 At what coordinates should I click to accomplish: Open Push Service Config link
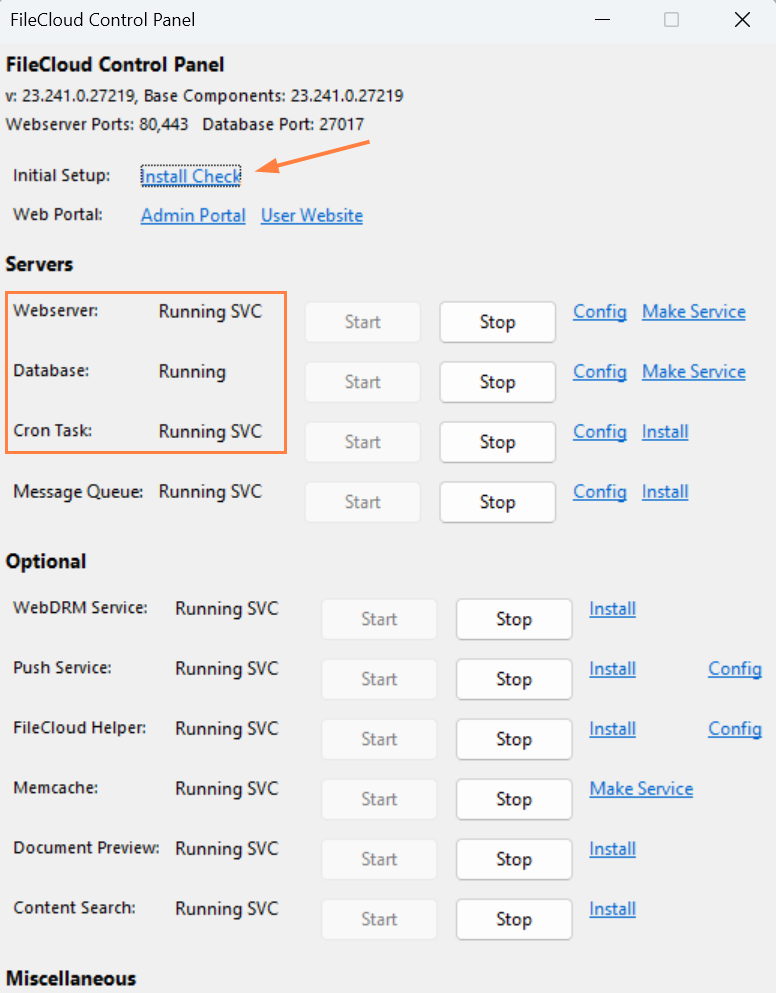(735, 668)
